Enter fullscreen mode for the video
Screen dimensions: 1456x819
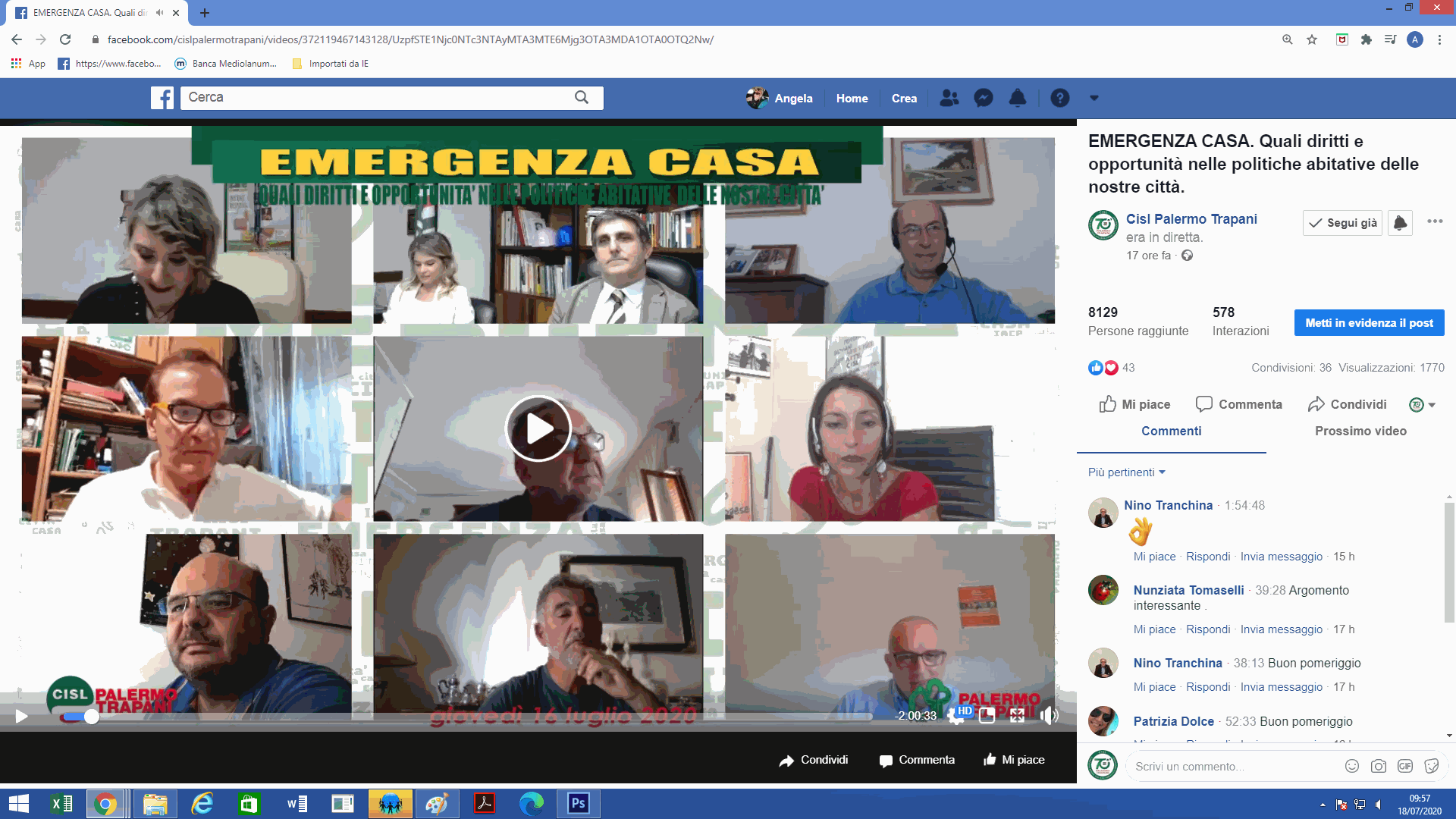click(1017, 715)
